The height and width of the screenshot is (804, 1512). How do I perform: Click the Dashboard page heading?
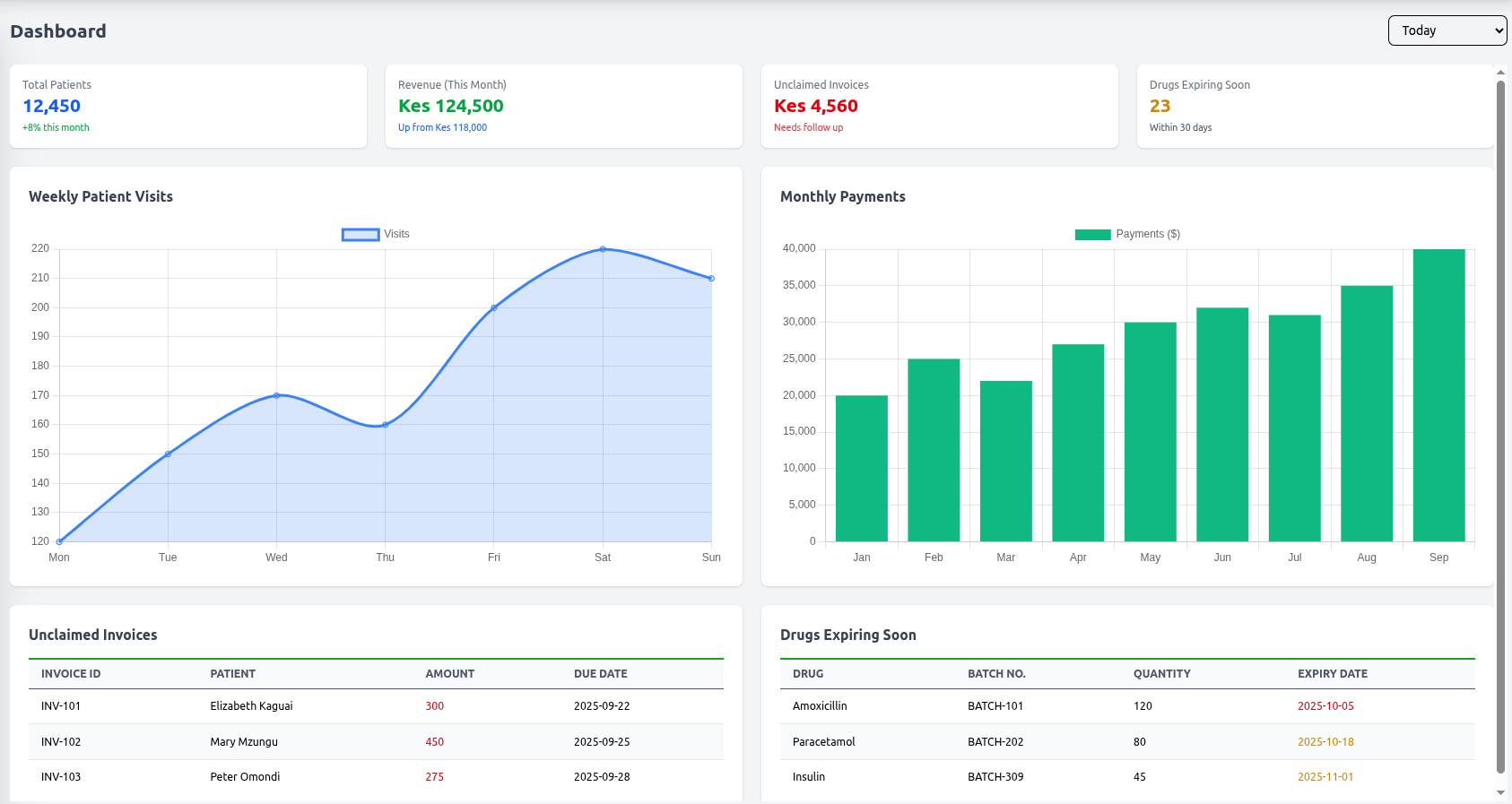[58, 31]
